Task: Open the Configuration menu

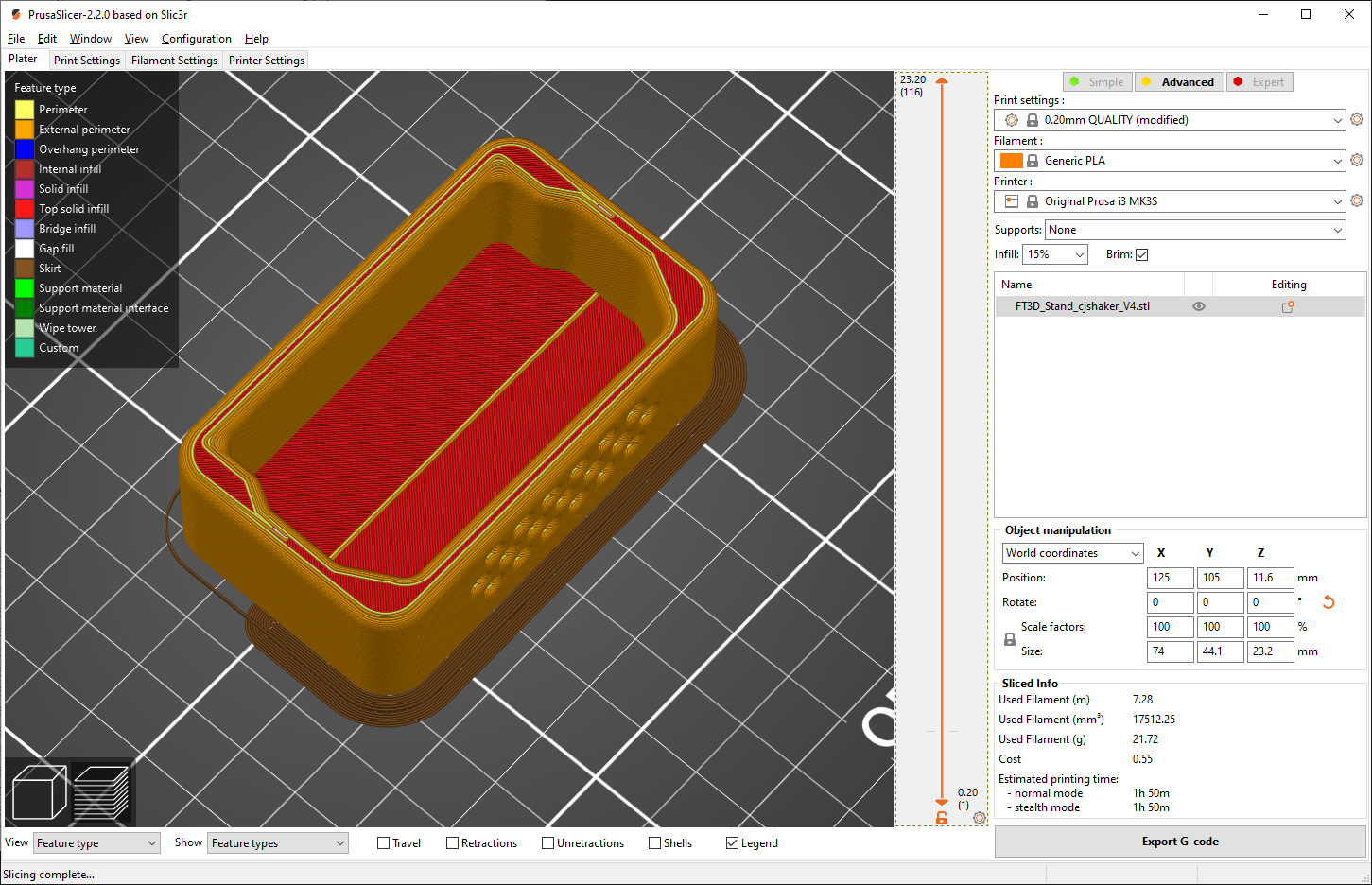Action: tap(197, 39)
